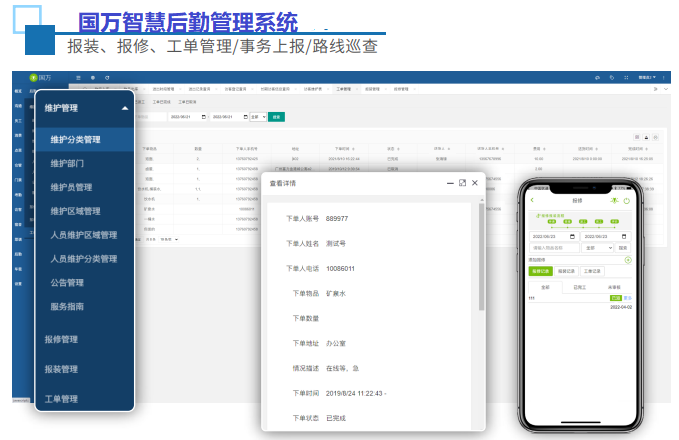Click the green plus icon to add repair
Viewport: 679px width, 440px height.
[x=627, y=259]
